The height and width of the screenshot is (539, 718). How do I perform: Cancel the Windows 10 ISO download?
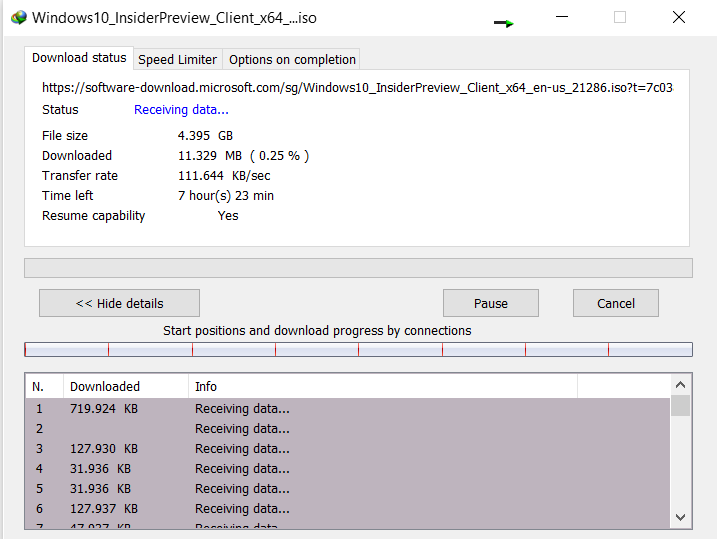click(x=615, y=303)
